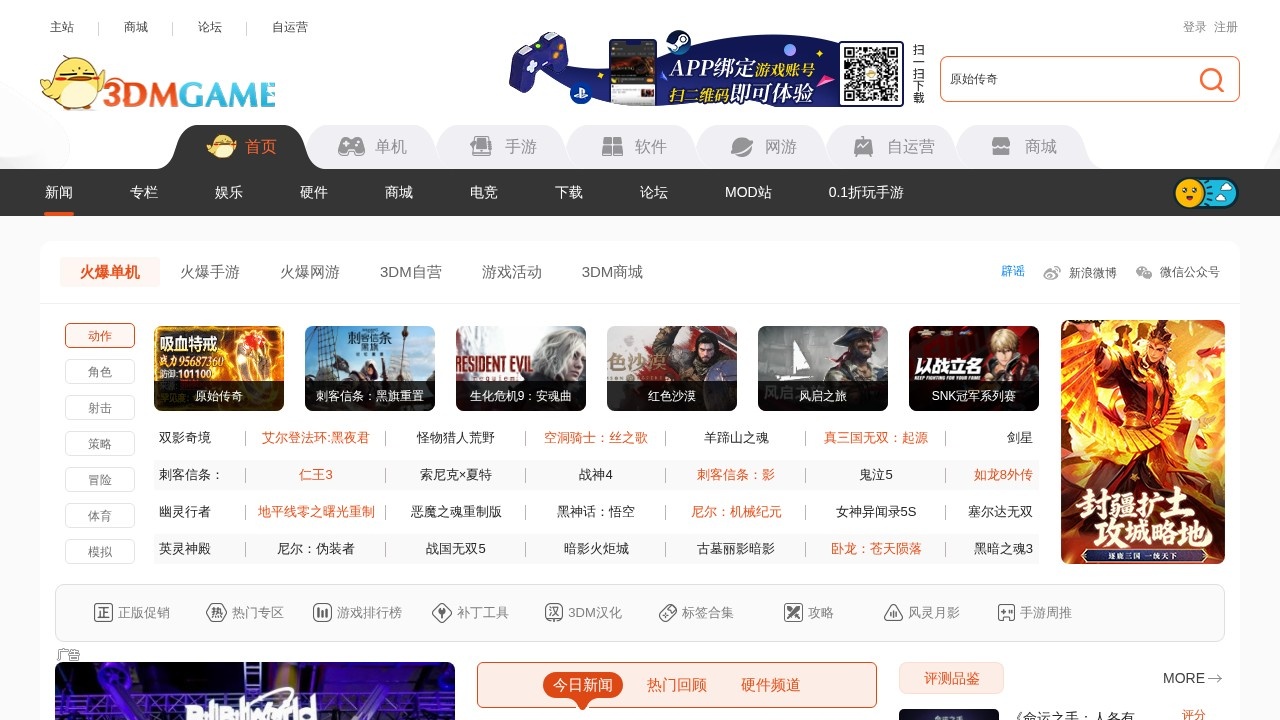Click the 软件 grid icon
The image size is (1280, 720).
pyautogui.click(x=612, y=147)
